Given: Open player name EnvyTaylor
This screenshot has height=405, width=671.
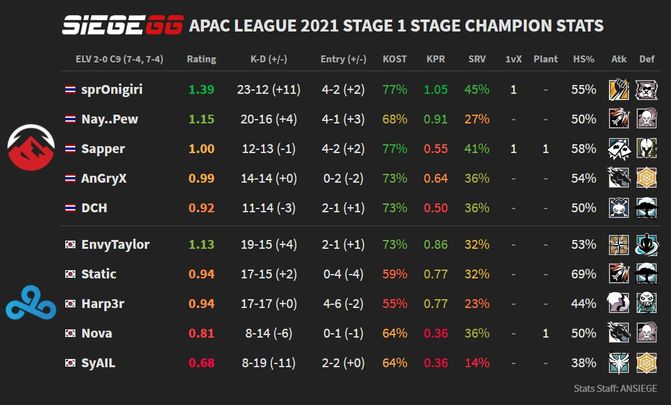Looking at the screenshot, I should point(116,244).
